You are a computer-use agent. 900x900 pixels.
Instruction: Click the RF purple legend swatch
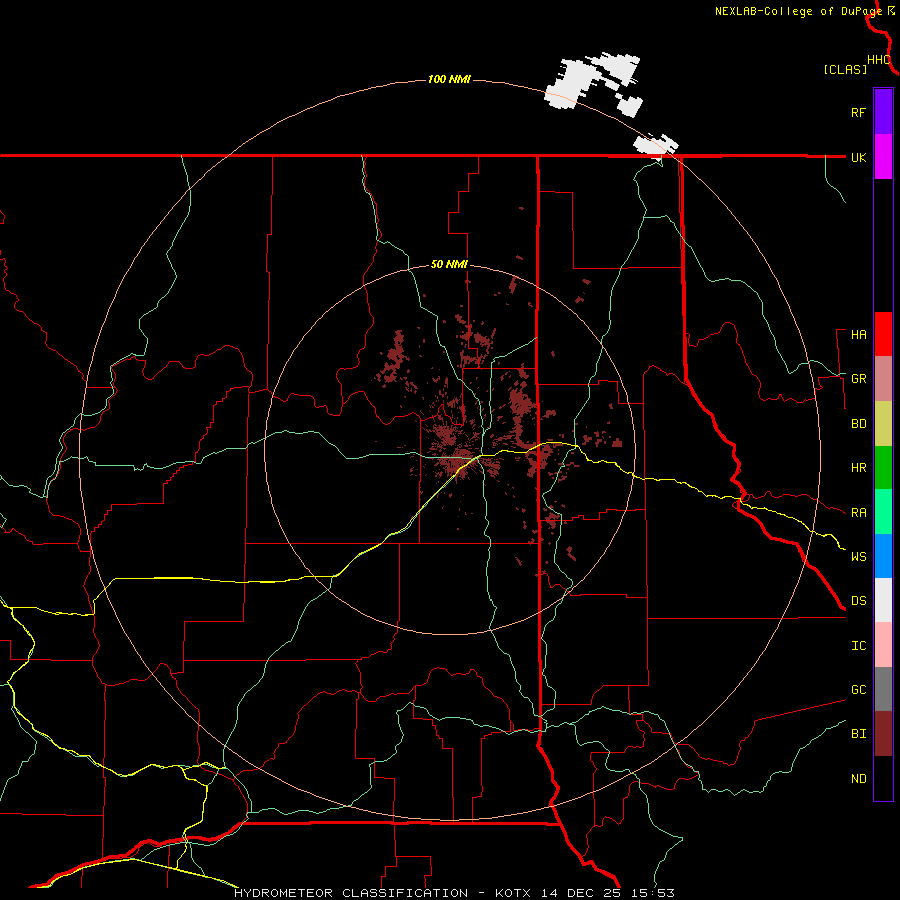pyautogui.click(x=883, y=111)
